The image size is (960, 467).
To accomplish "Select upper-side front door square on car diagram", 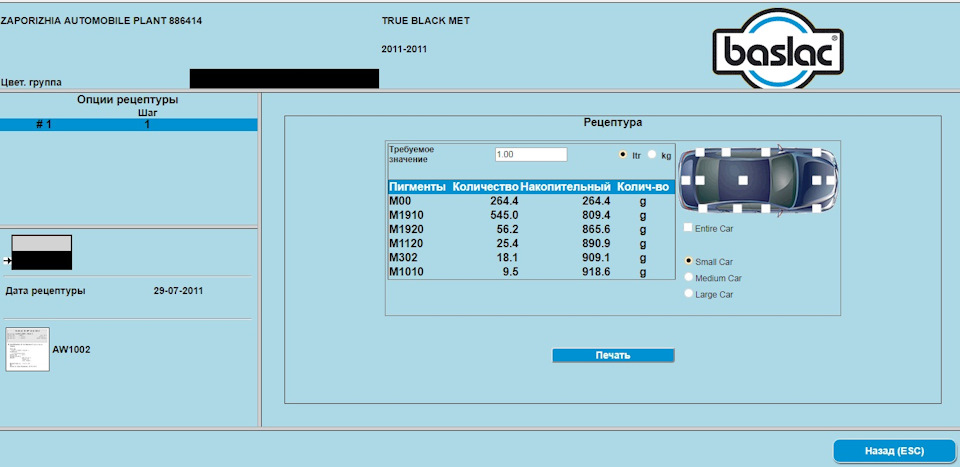I will [x=766, y=152].
